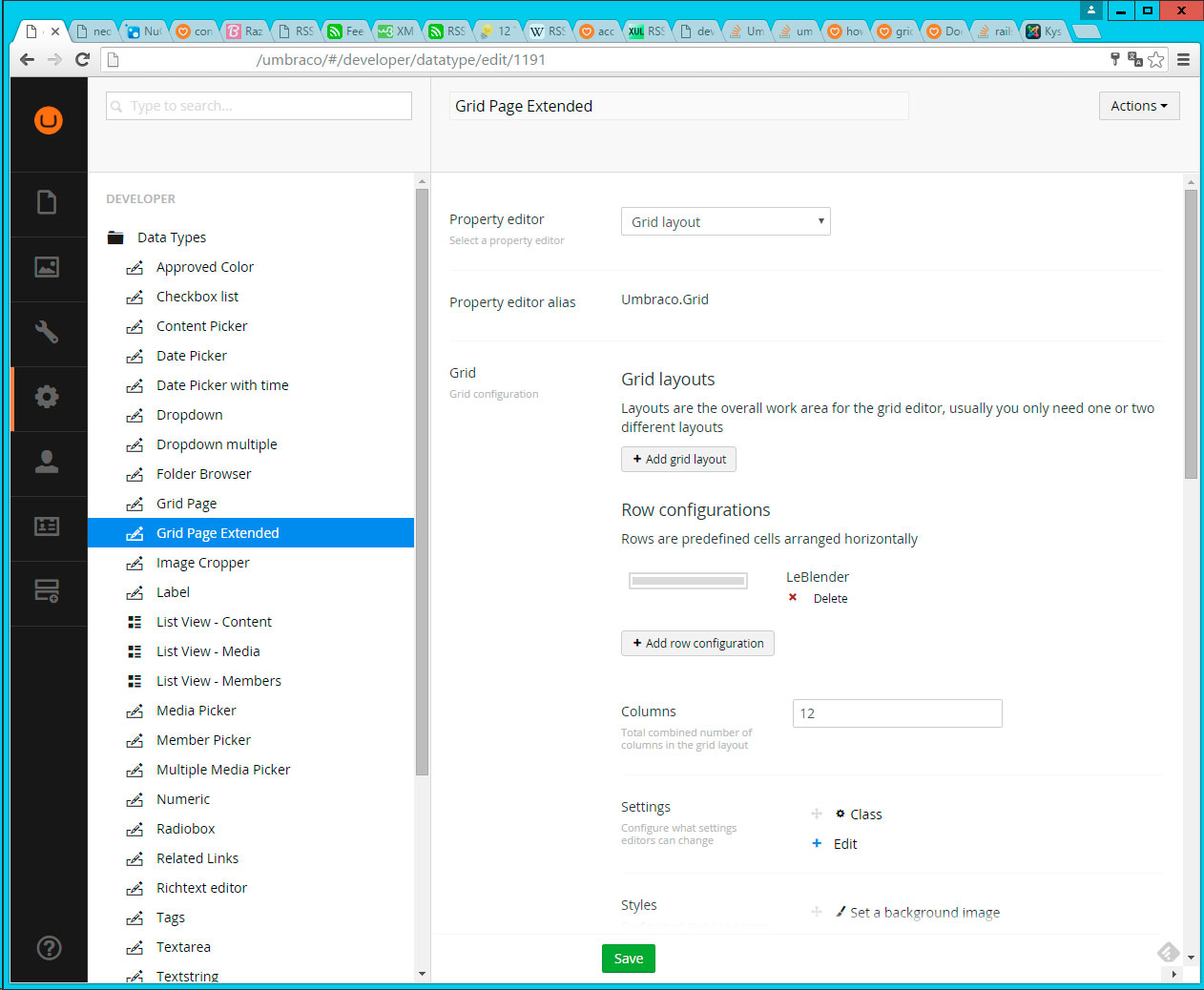Click the red X delete icon for LeBlender

(x=793, y=598)
